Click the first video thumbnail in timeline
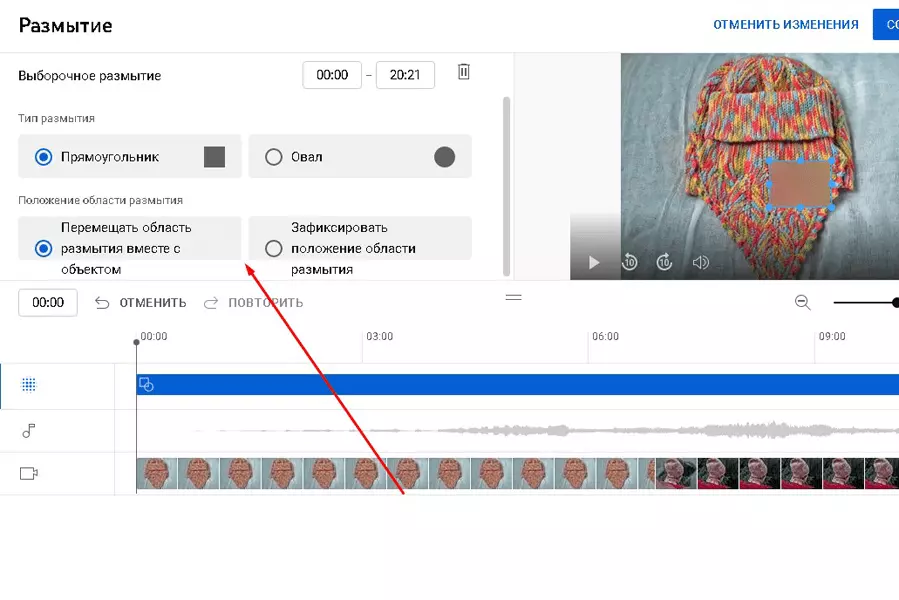This screenshot has width=899, height=600. [x=157, y=473]
